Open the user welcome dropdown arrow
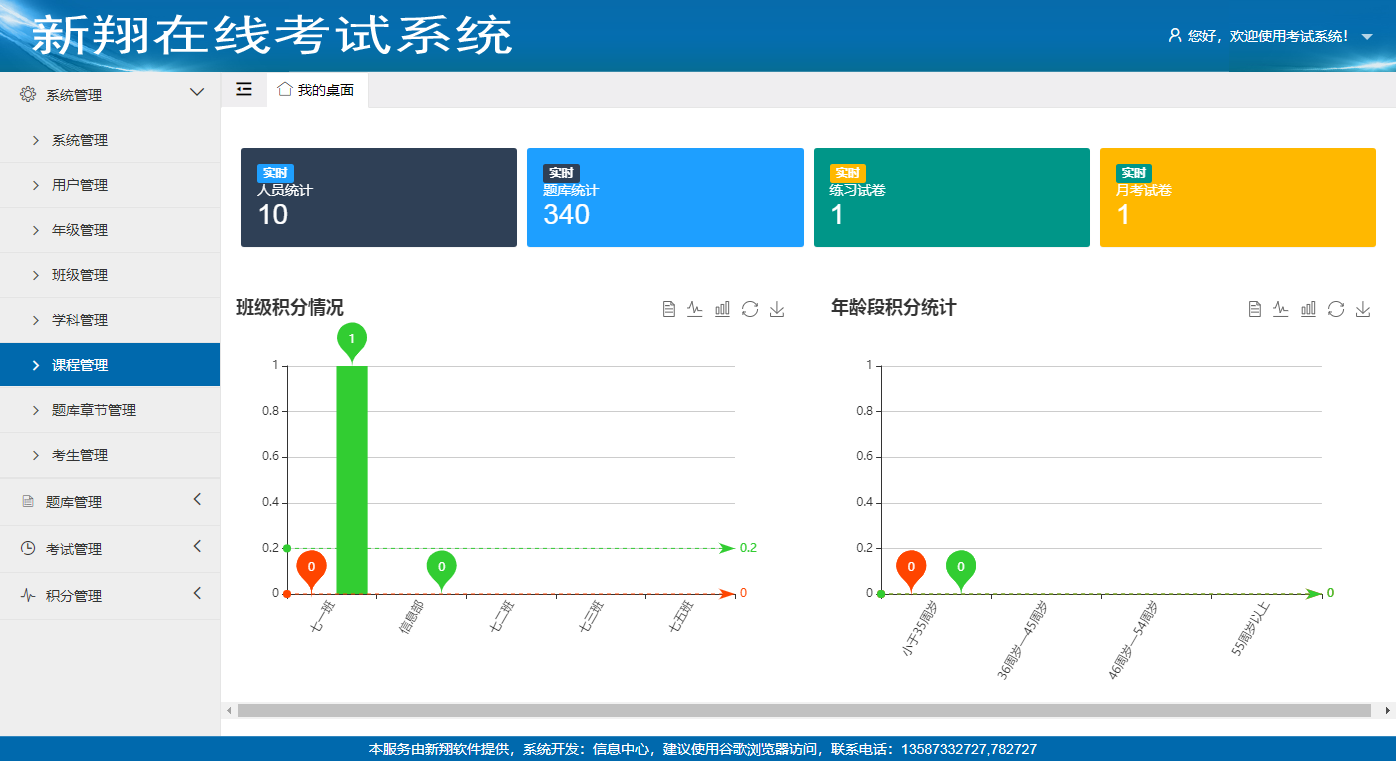 [x=1367, y=37]
